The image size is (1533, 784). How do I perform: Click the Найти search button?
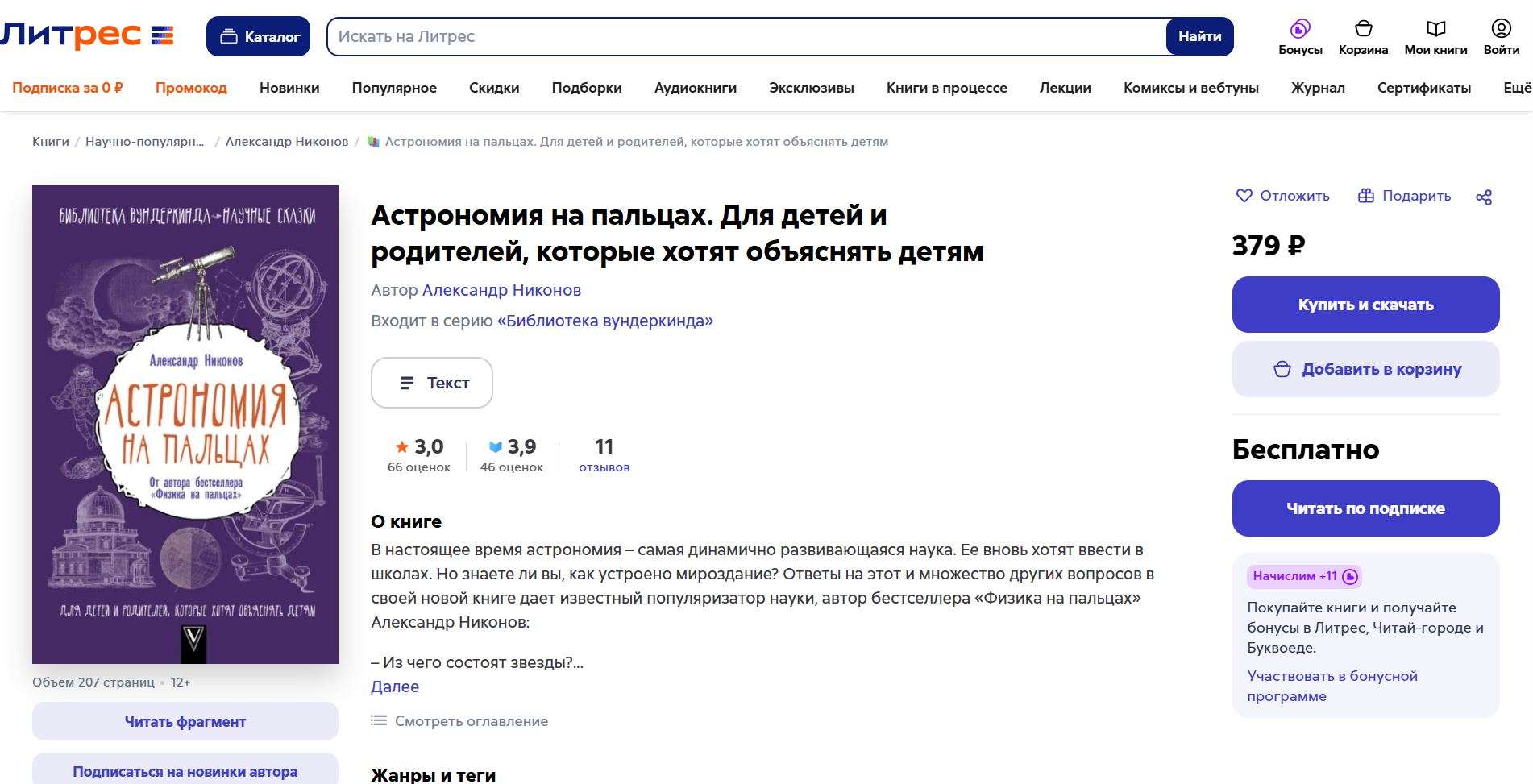(x=1199, y=36)
